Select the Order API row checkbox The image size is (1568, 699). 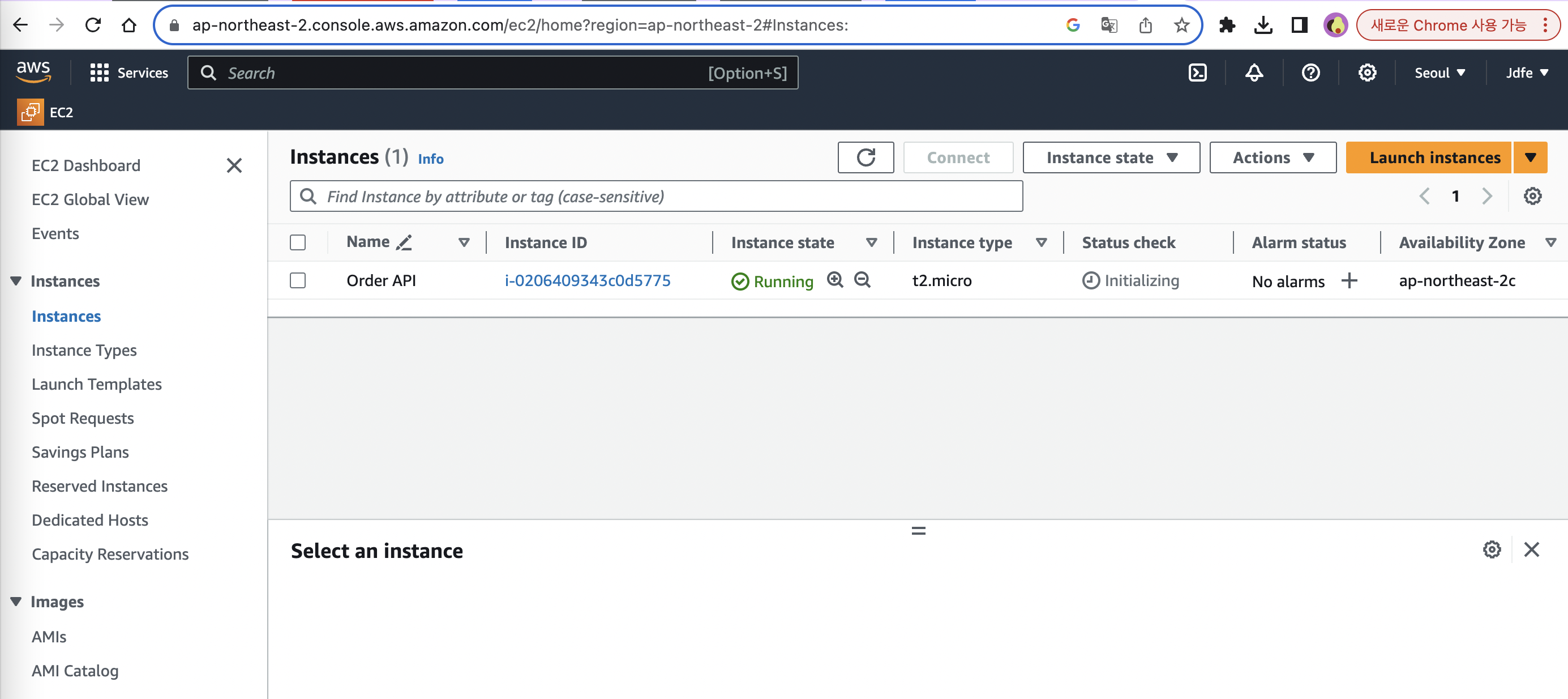point(298,281)
